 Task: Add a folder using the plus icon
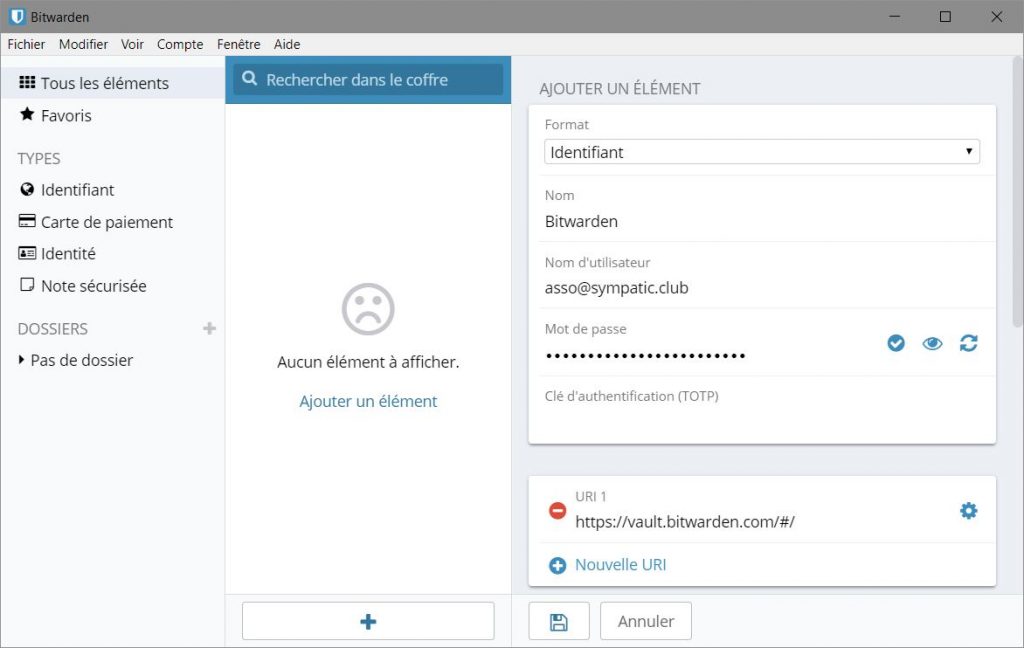click(x=209, y=328)
